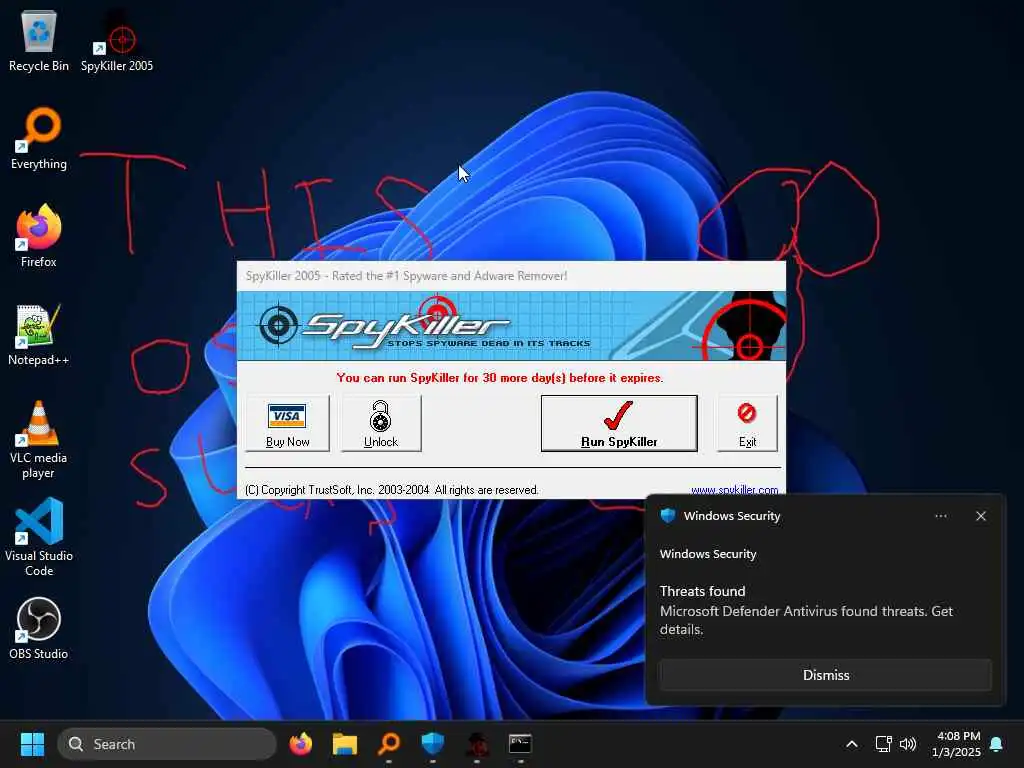Dismiss the Windows Security notification
This screenshot has height=768, width=1024.
pos(825,675)
